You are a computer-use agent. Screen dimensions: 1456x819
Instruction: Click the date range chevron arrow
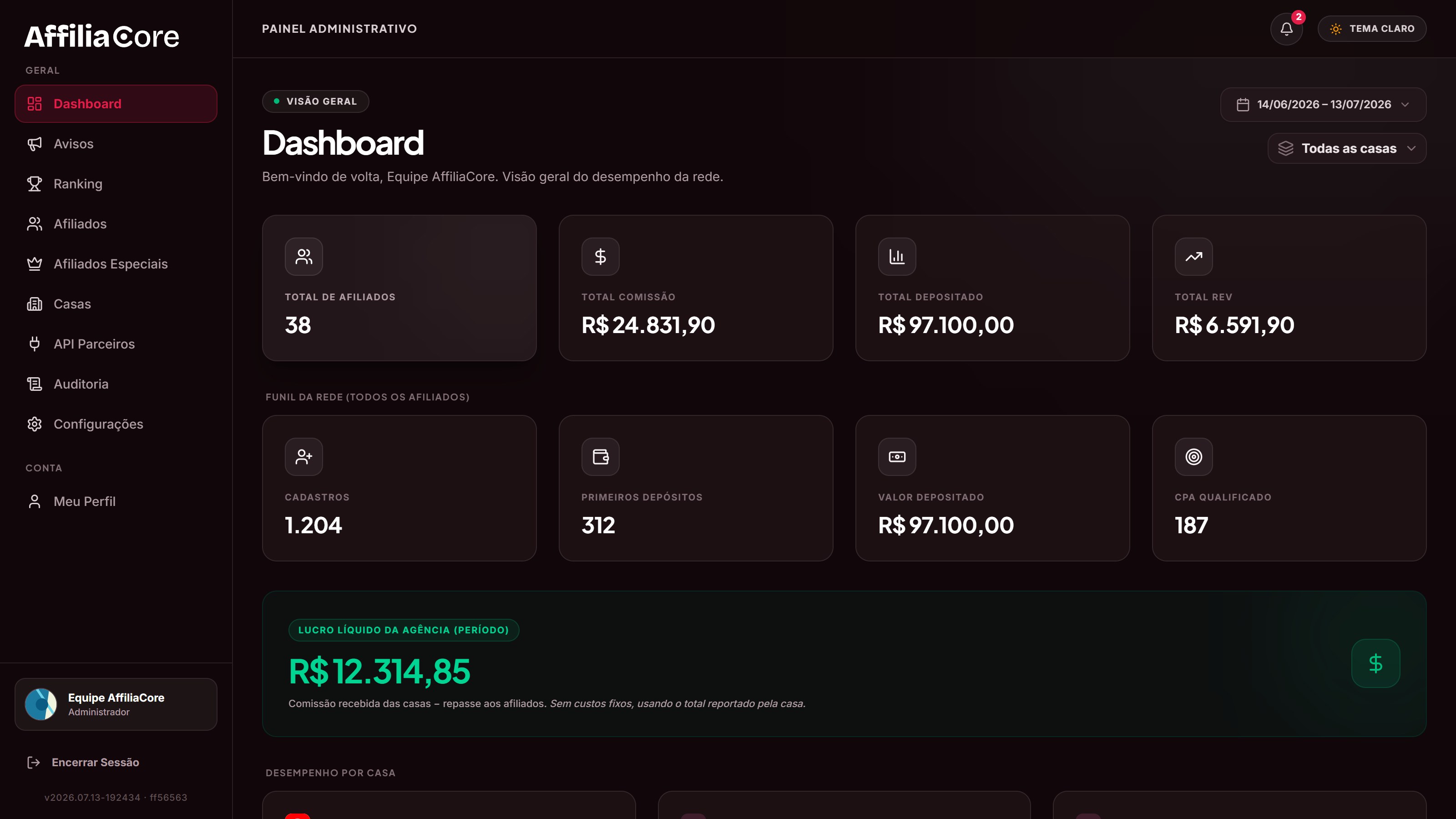[1405, 105]
